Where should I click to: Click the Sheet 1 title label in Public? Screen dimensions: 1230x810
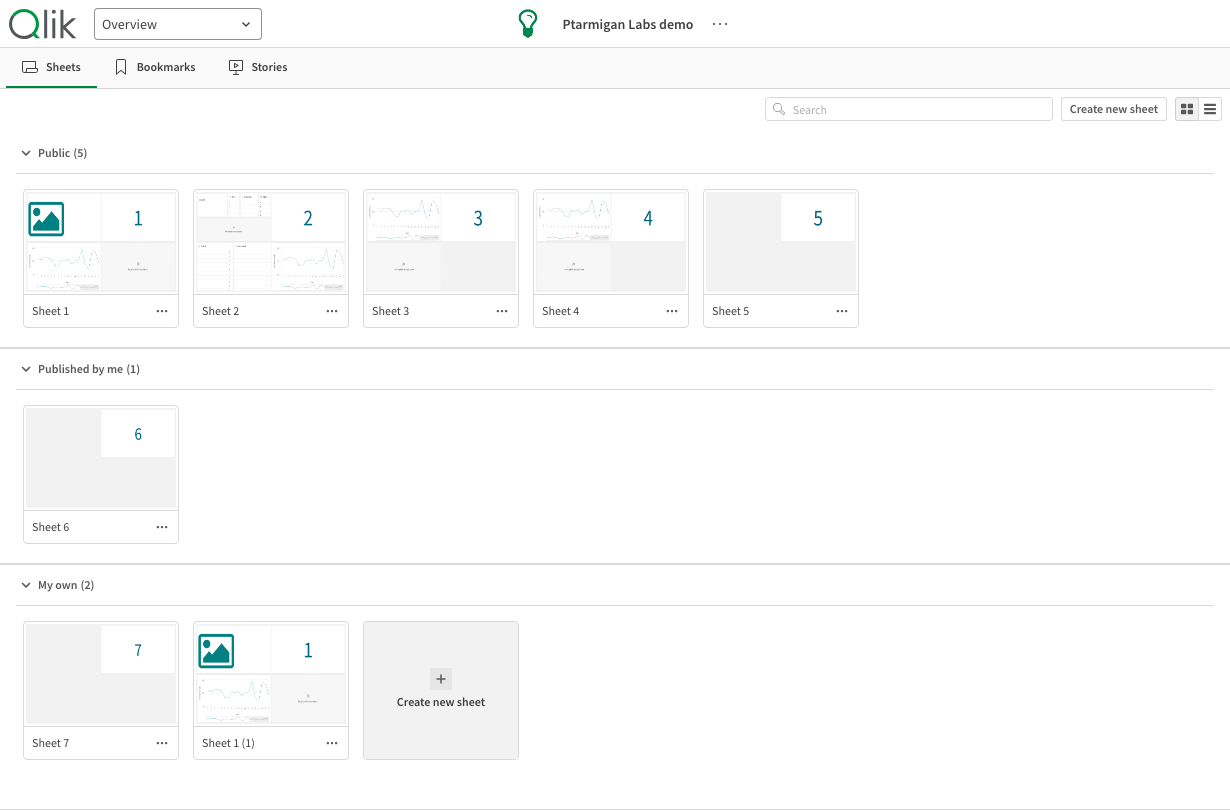tap(51, 311)
